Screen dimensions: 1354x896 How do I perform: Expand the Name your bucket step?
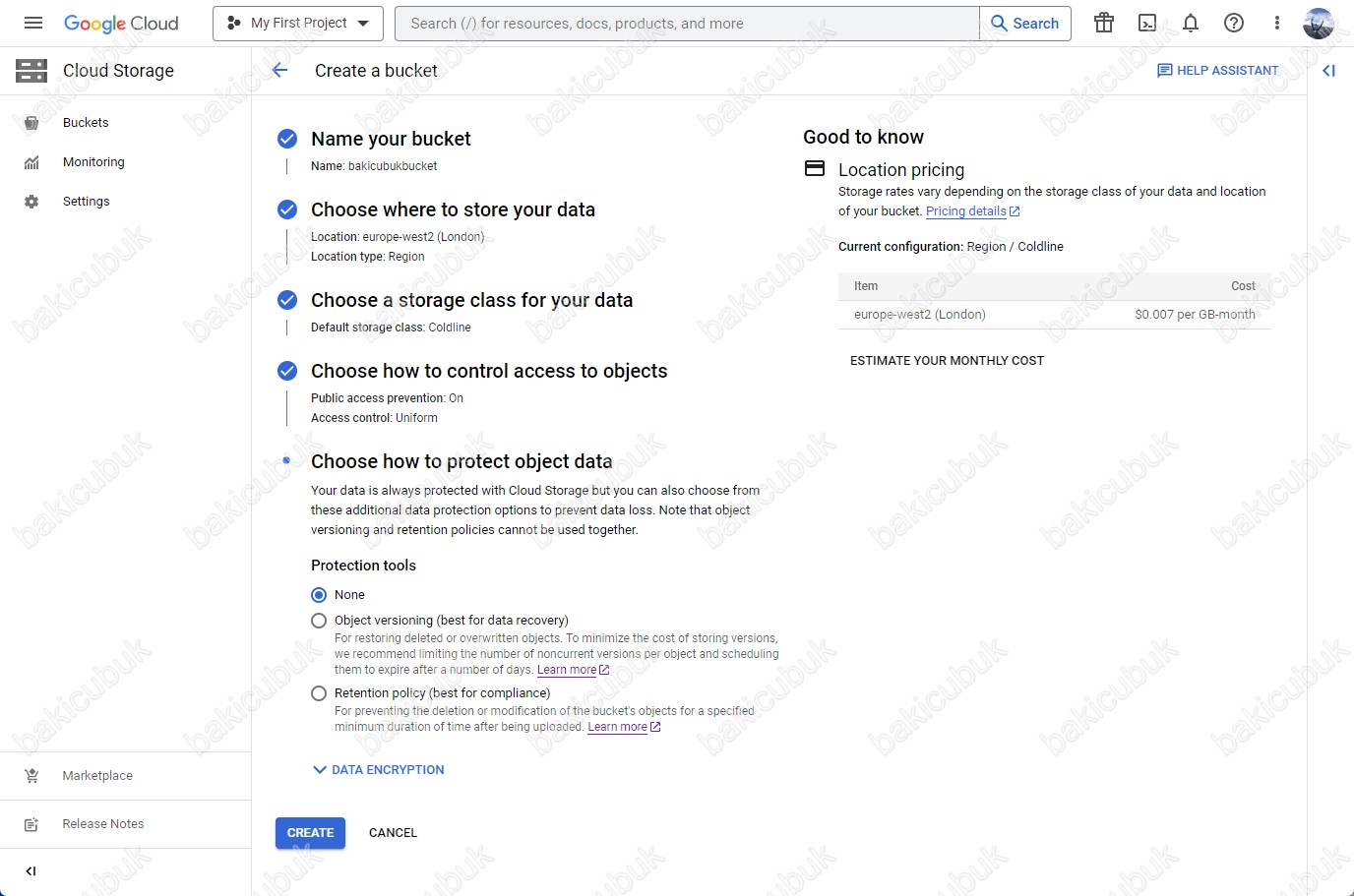tap(391, 139)
